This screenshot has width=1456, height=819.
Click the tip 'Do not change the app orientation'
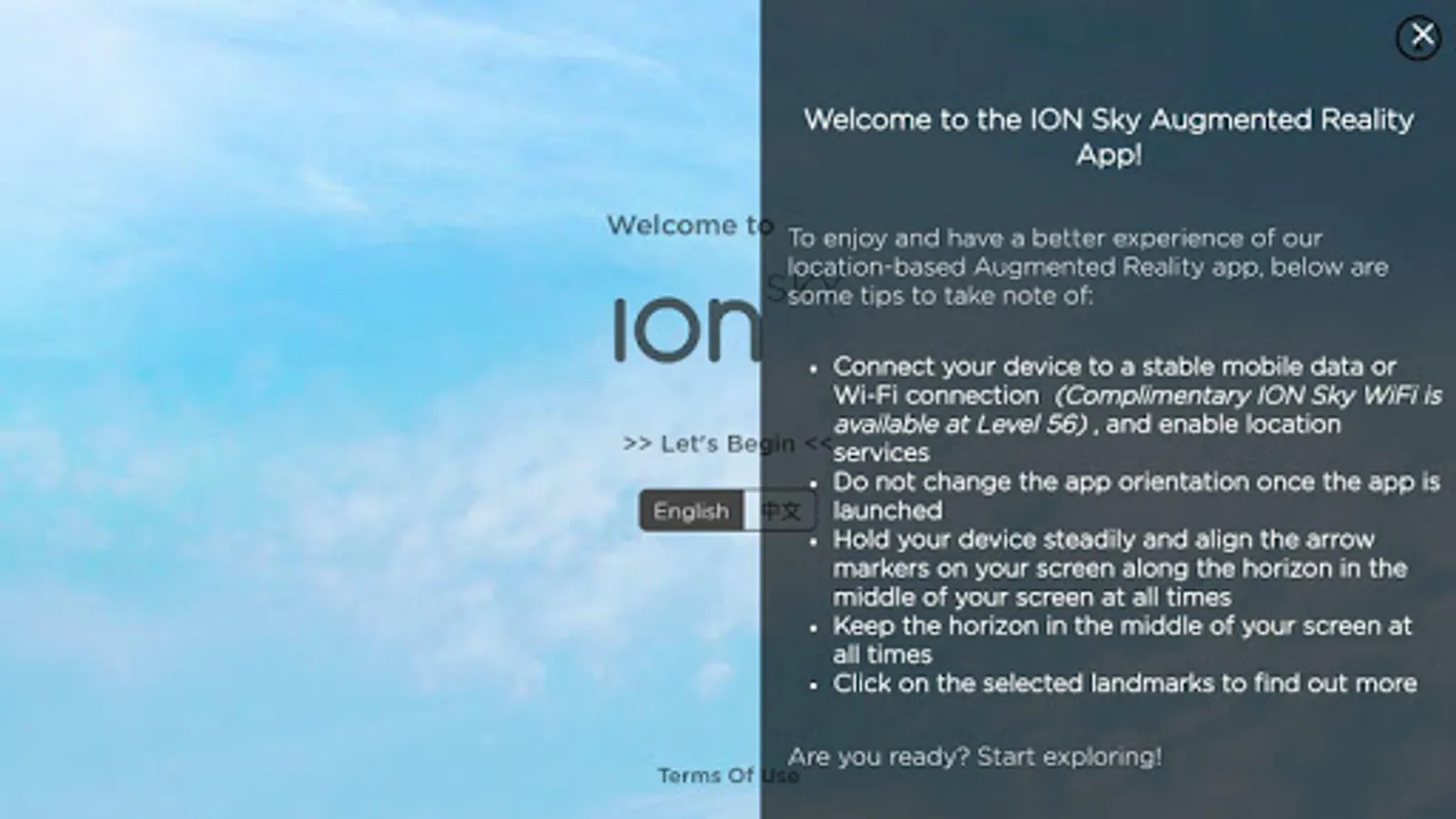(1137, 496)
